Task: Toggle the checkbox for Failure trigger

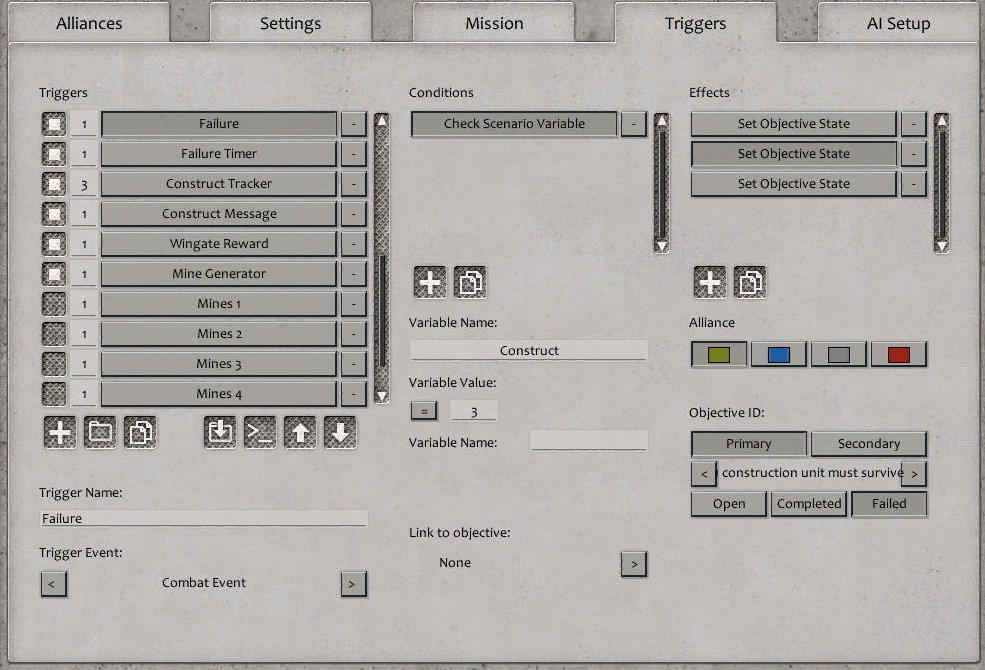Action: (54, 124)
